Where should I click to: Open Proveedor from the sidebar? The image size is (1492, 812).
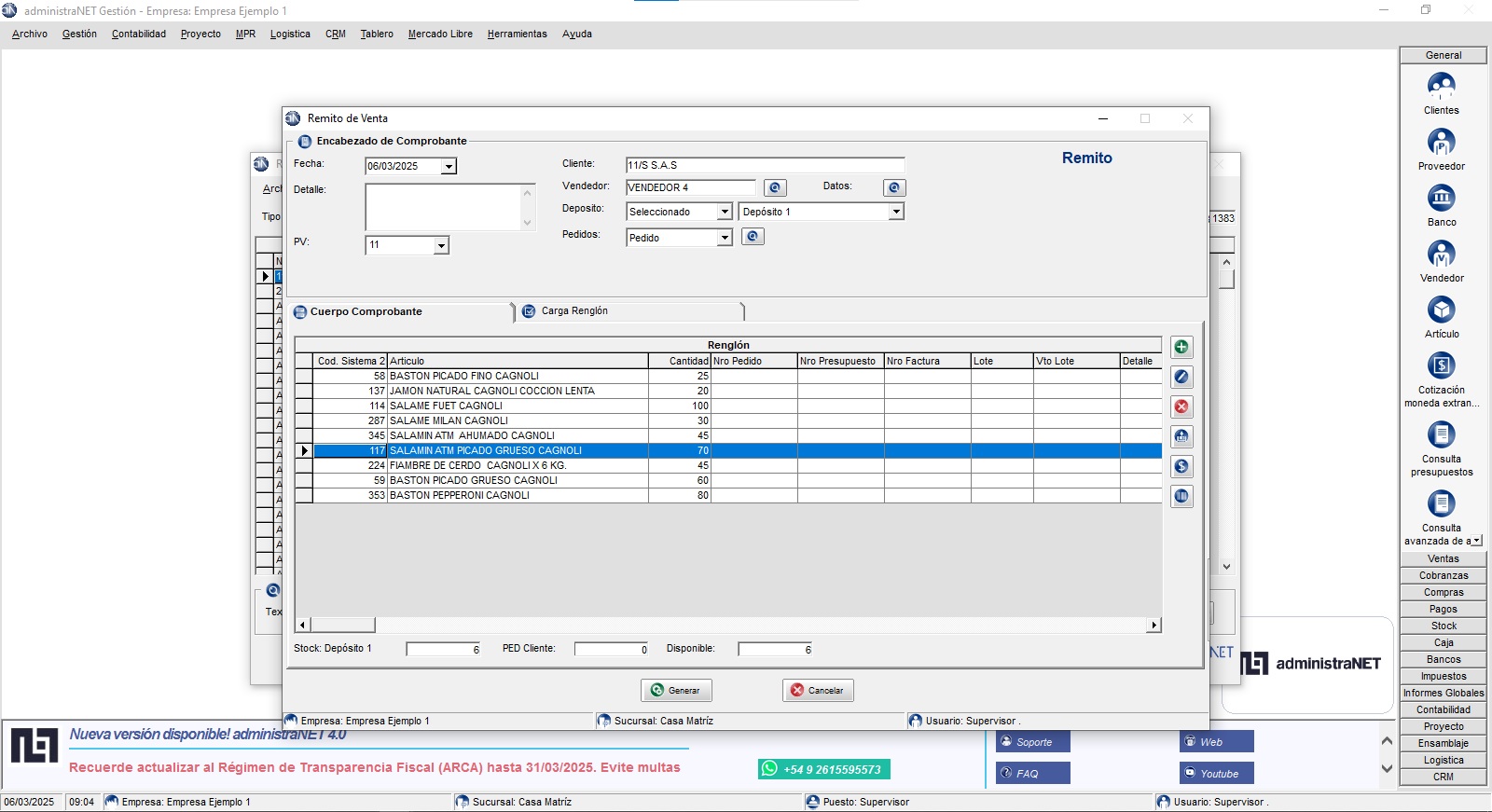click(x=1442, y=149)
